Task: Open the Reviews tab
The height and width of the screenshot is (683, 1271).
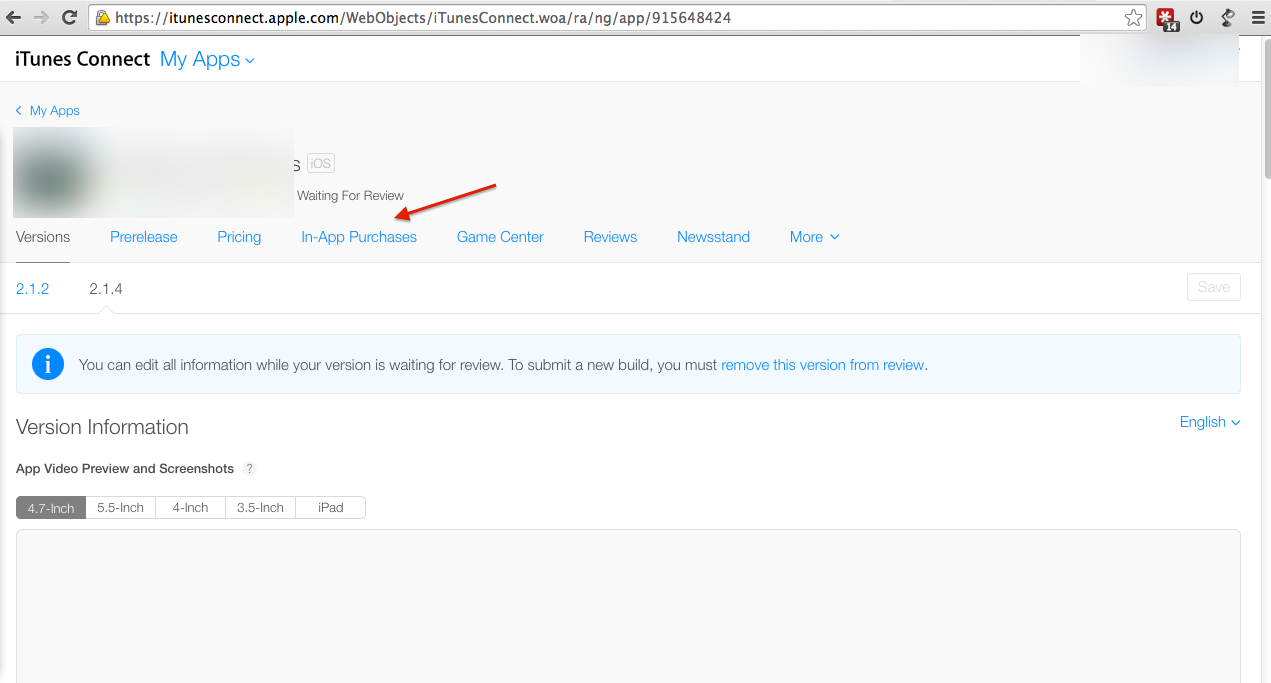Action: 610,237
